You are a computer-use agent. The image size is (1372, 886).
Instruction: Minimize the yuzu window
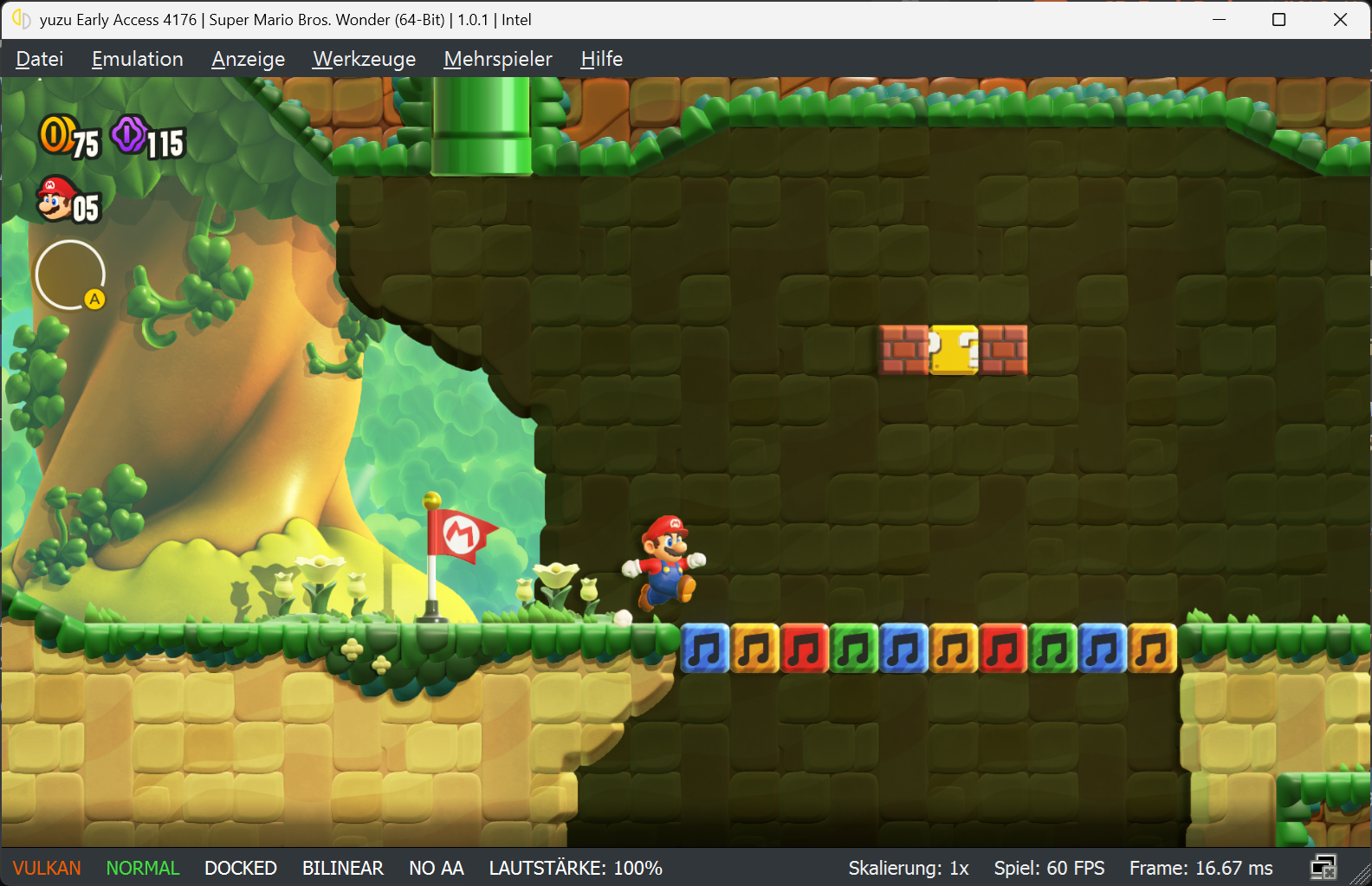point(1219,19)
